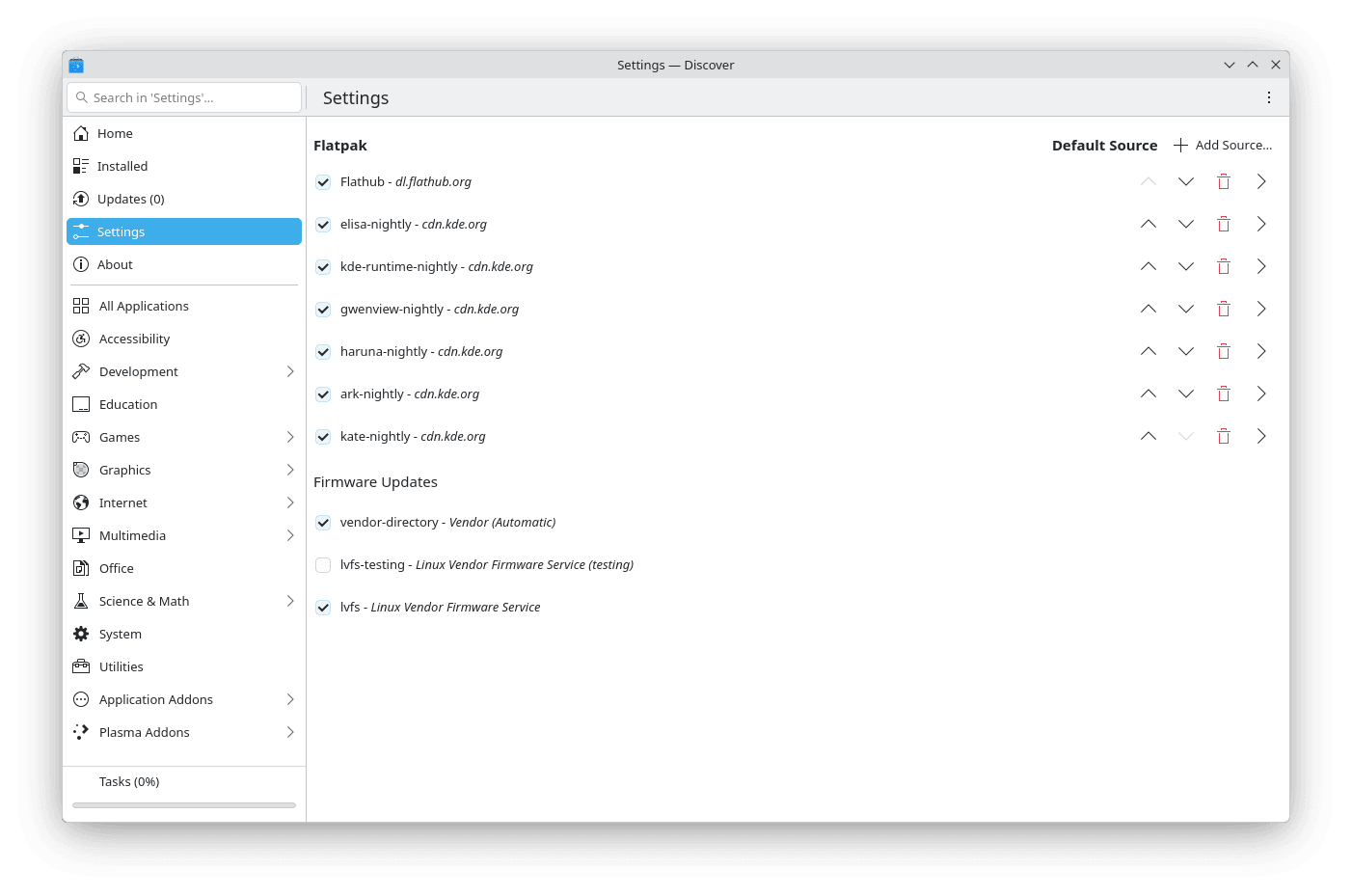Toggle haruna-nightly source checkbox

click(323, 352)
